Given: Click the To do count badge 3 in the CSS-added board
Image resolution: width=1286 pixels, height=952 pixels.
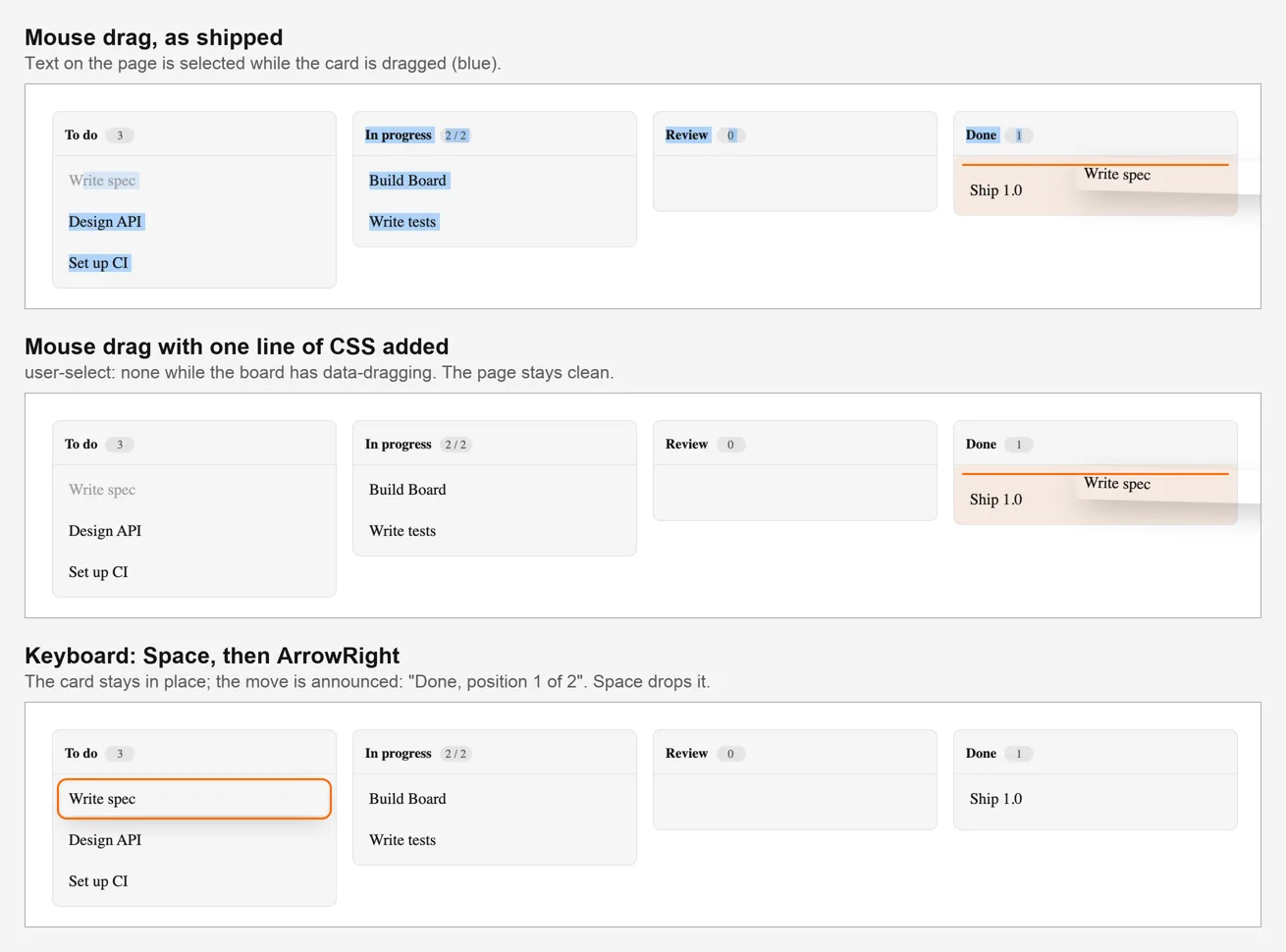Looking at the screenshot, I should click(120, 445).
